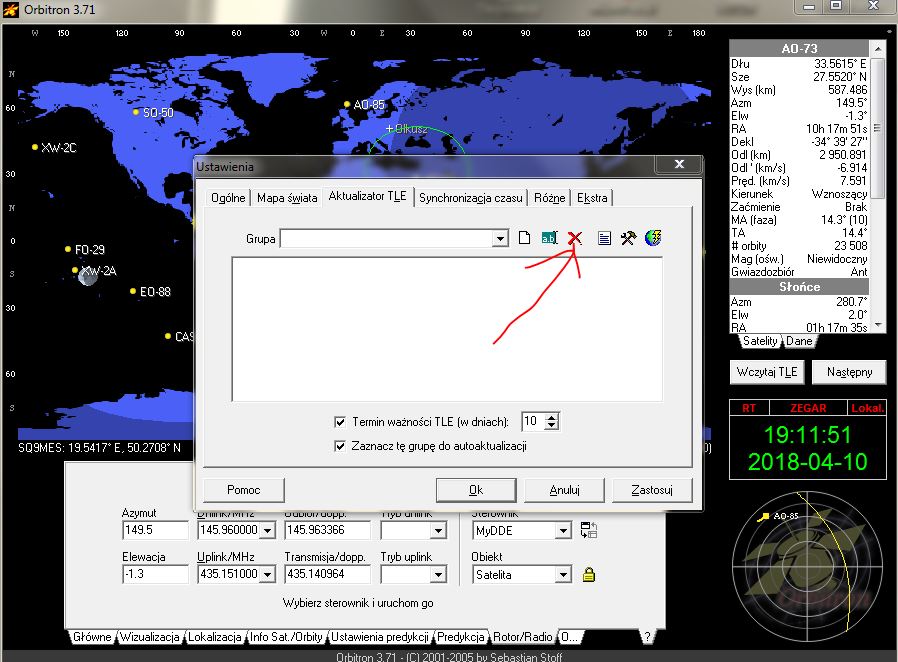Click the Następny button
The image size is (898, 662).
[849, 372]
